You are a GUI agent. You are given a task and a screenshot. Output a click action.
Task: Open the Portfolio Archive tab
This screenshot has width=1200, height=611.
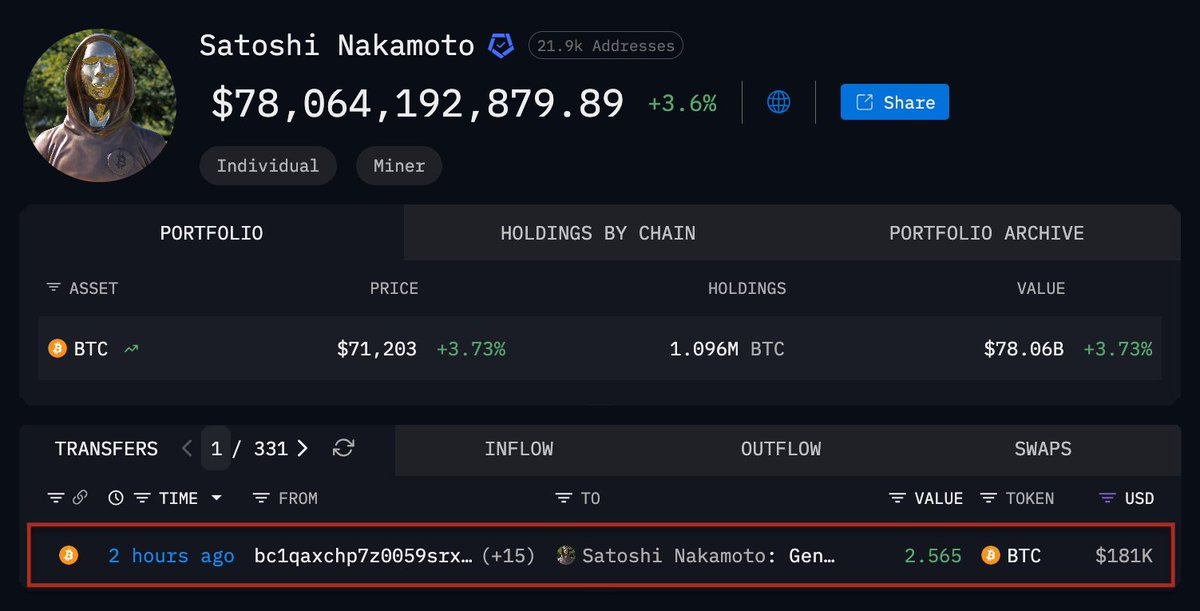pyautogui.click(x=986, y=233)
